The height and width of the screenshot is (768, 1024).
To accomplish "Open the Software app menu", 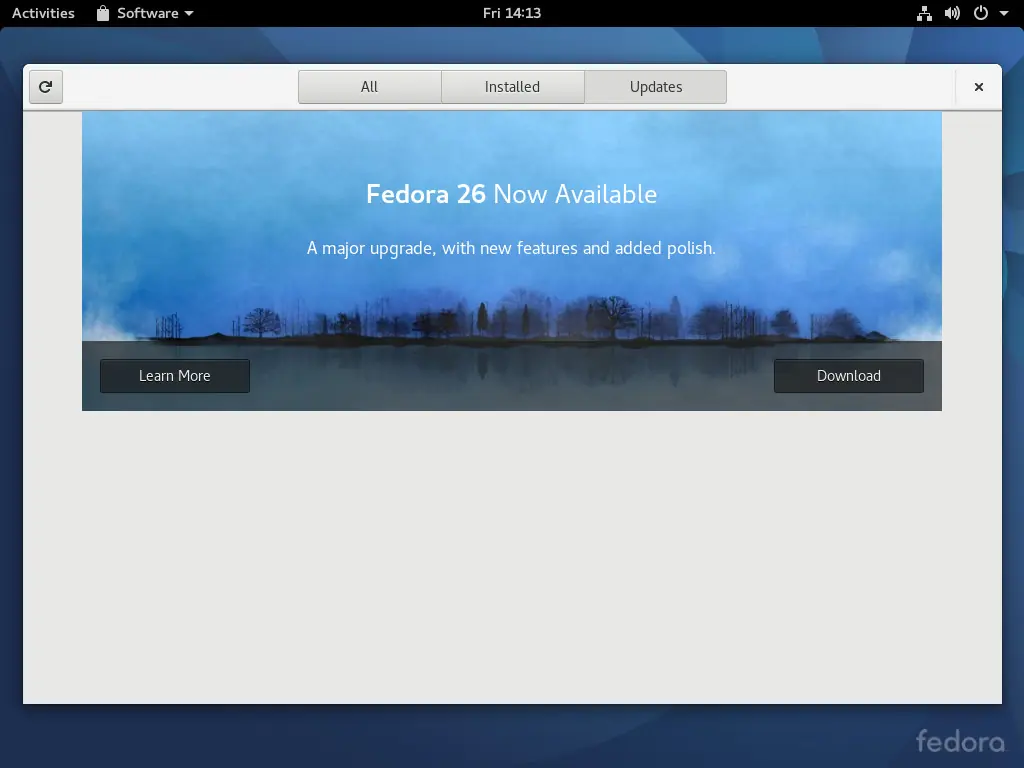I will coord(145,13).
